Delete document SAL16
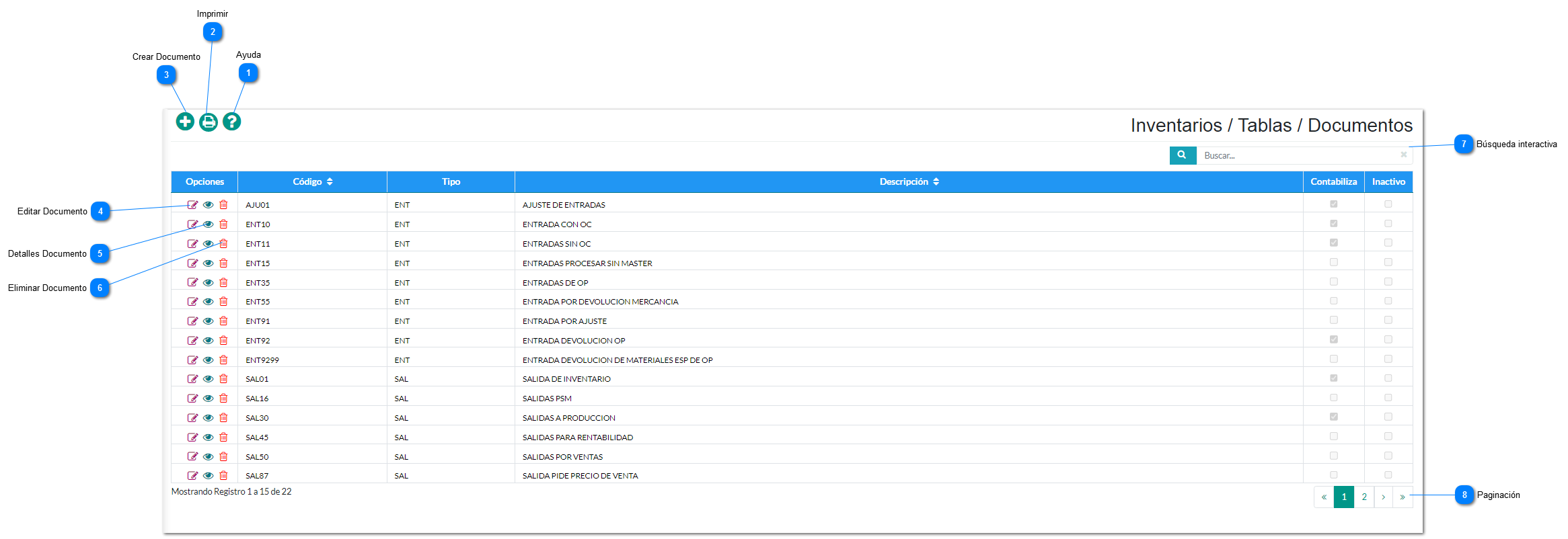The height and width of the screenshot is (539, 1568). click(224, 399)
